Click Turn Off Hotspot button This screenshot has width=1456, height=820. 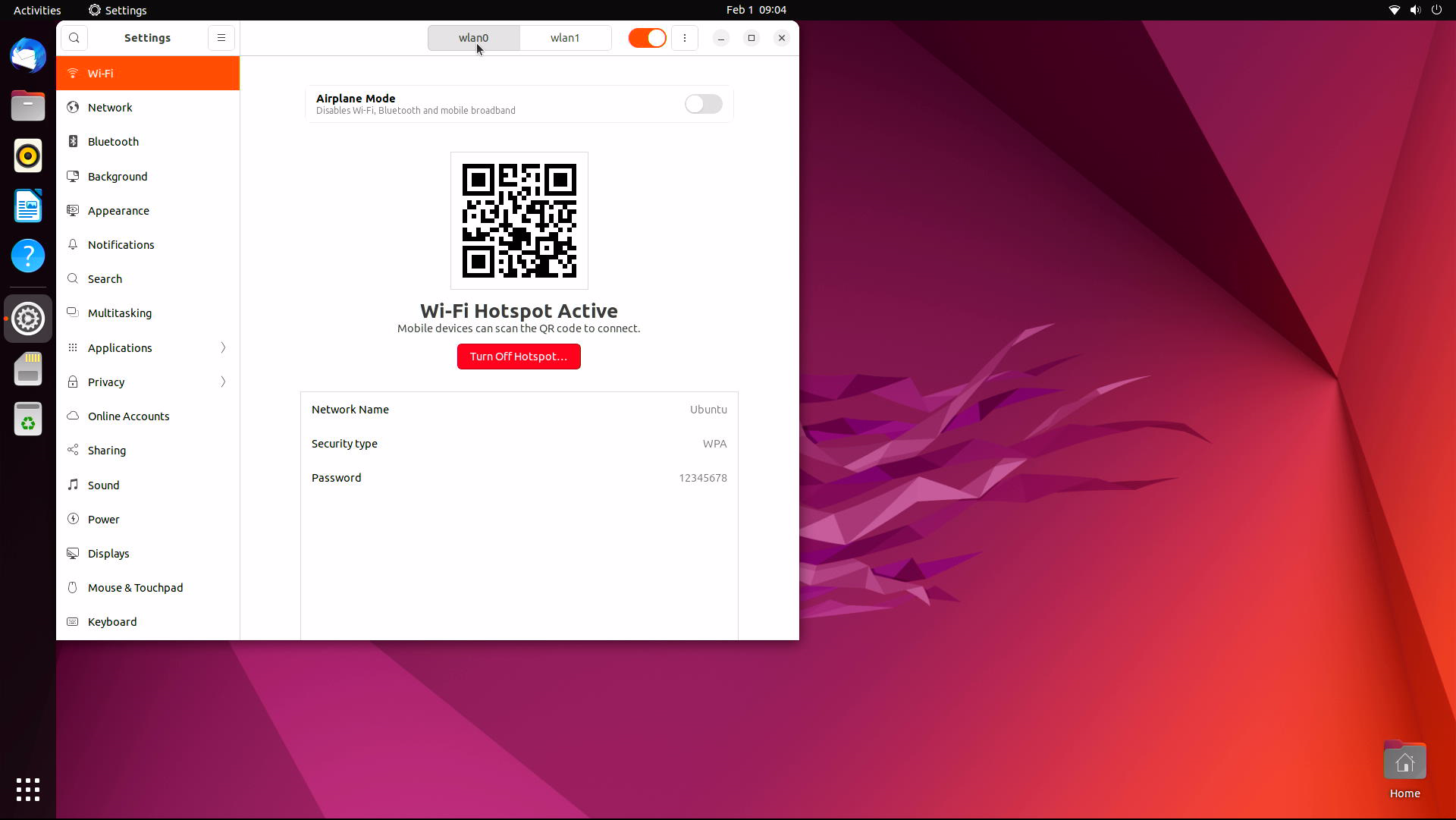click(519, 357)
